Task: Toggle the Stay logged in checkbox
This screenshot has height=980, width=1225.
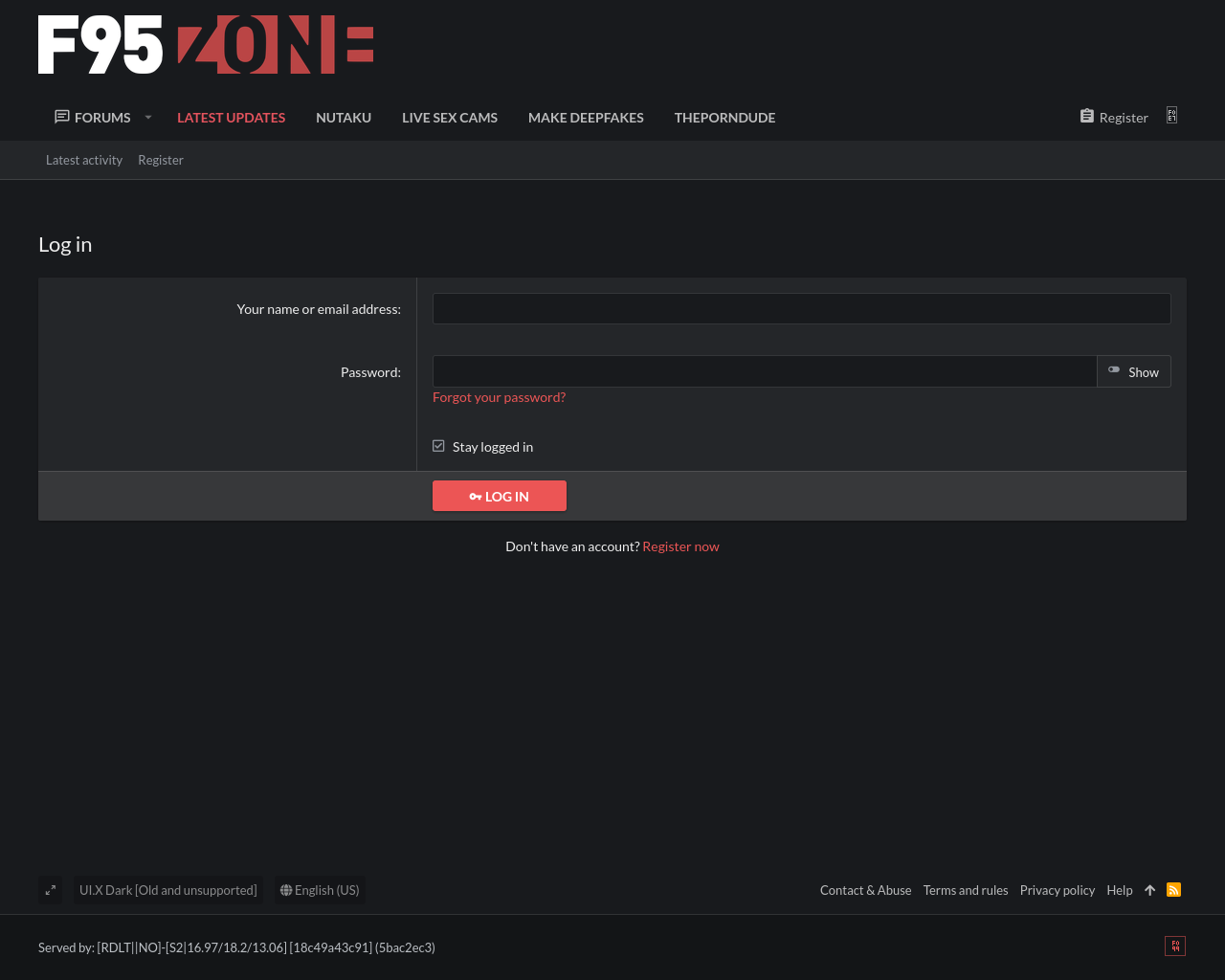Action: 438,446
